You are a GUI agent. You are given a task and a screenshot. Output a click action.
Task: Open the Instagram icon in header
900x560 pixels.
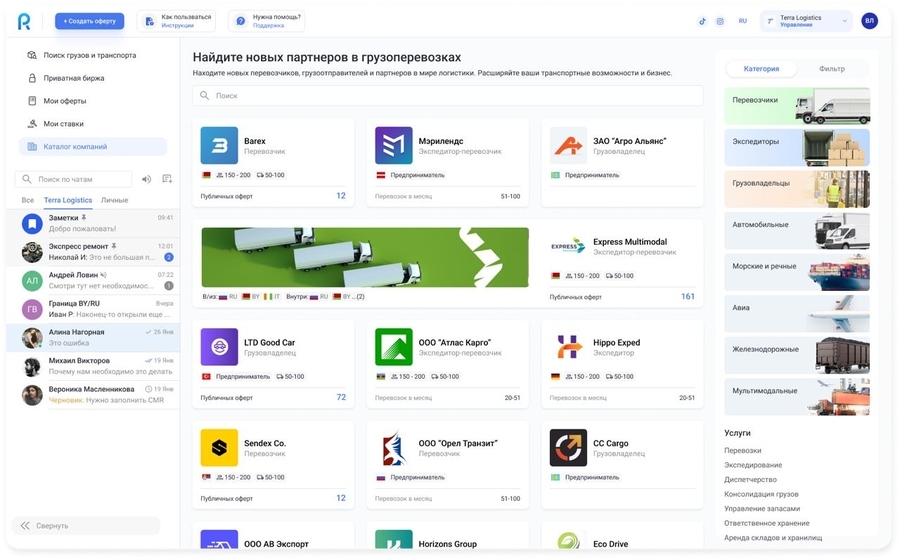pyautogui.click(x=720, y=21)
